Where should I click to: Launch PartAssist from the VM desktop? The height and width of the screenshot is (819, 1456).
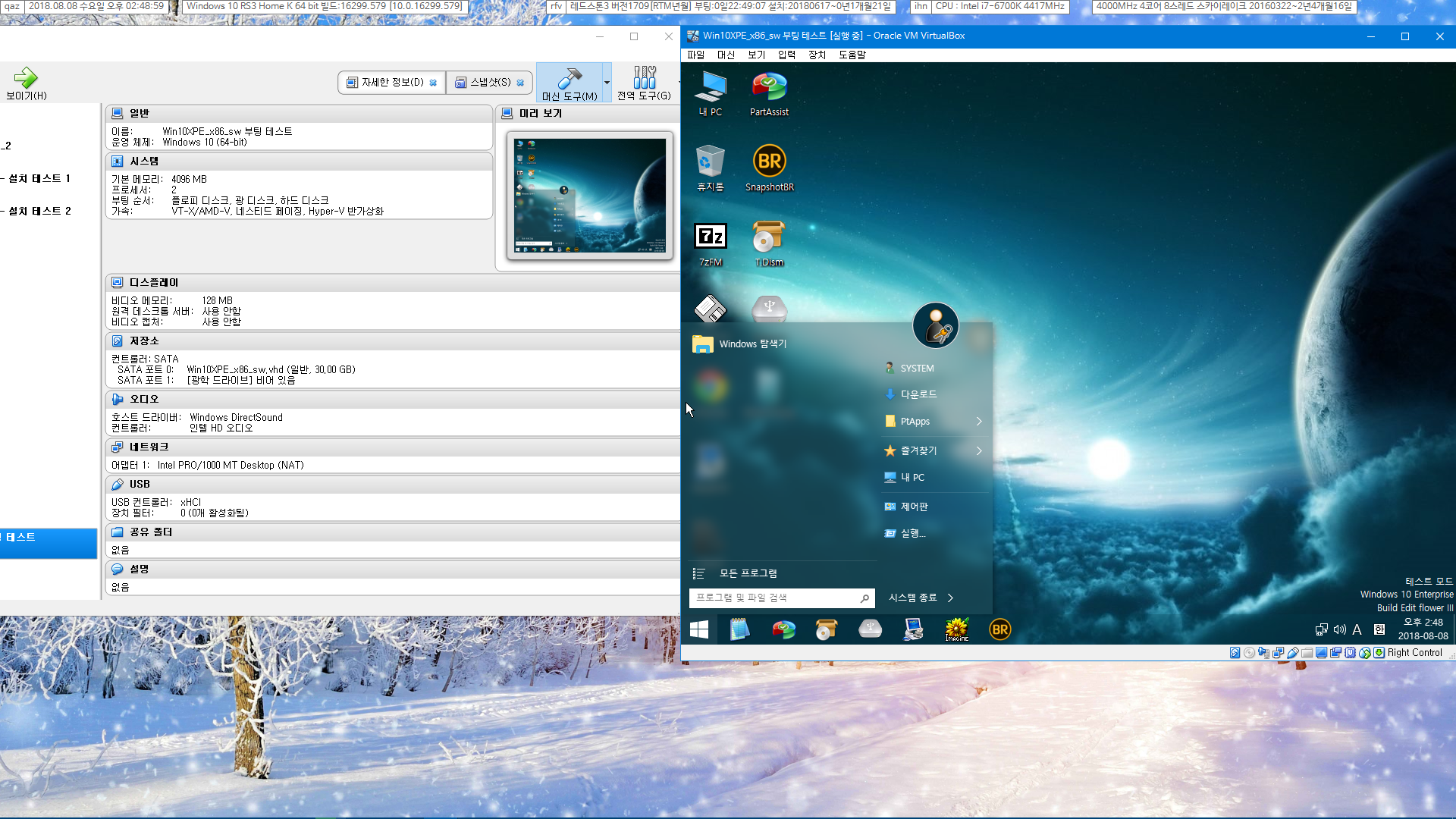[769, 94]
